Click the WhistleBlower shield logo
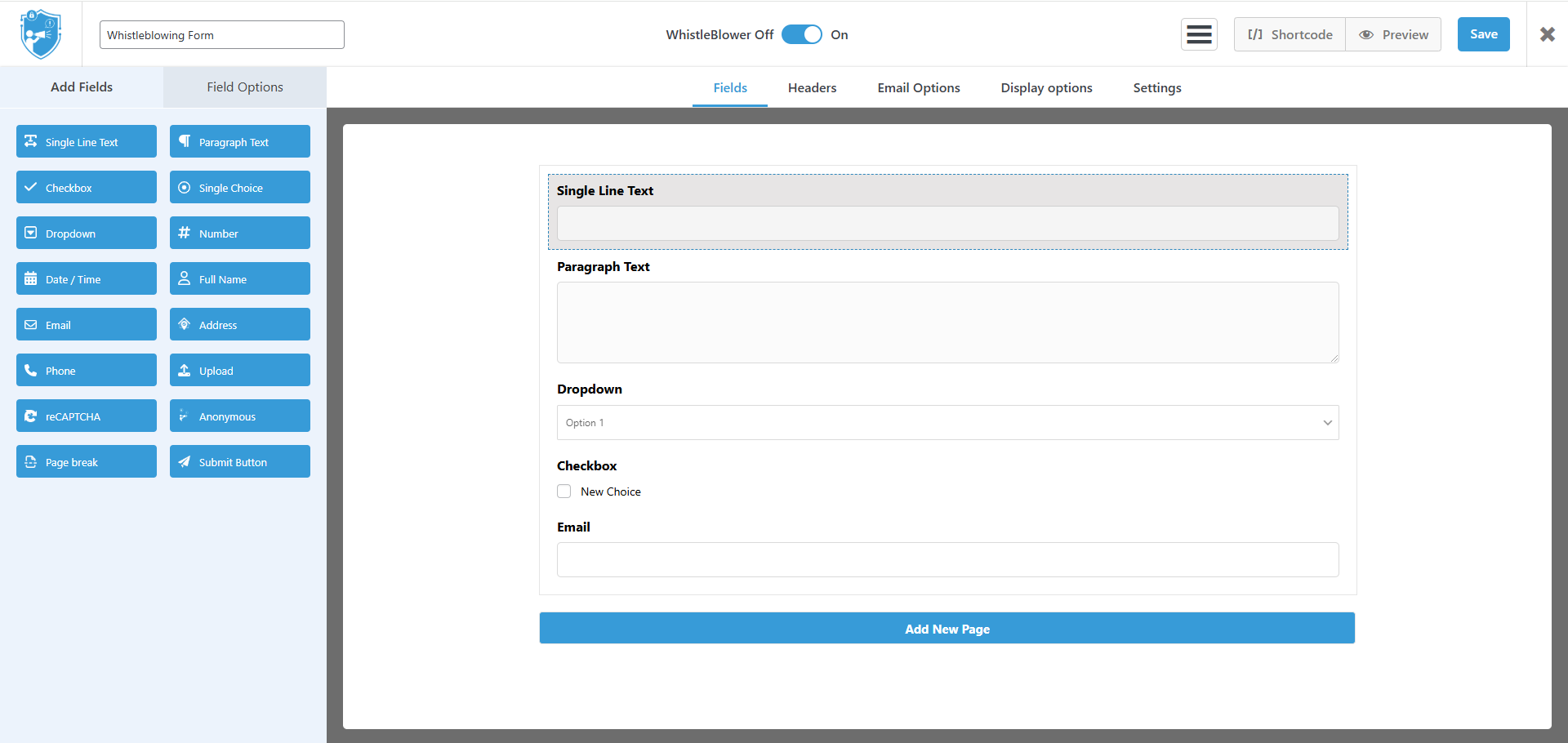 (x=41, y=34)
